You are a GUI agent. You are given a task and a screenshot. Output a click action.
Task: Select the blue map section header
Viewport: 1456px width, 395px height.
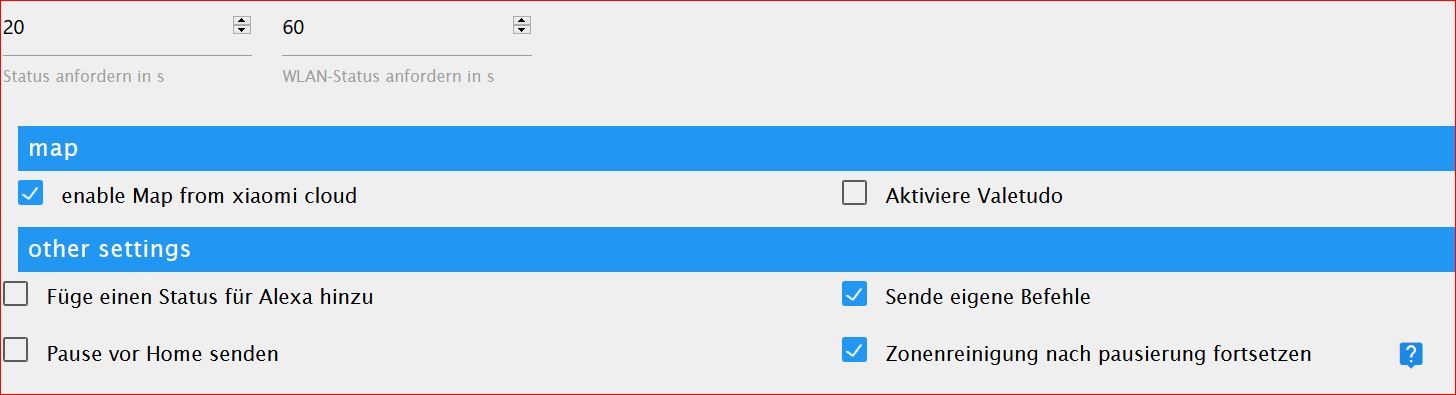[x=737, y=148]
